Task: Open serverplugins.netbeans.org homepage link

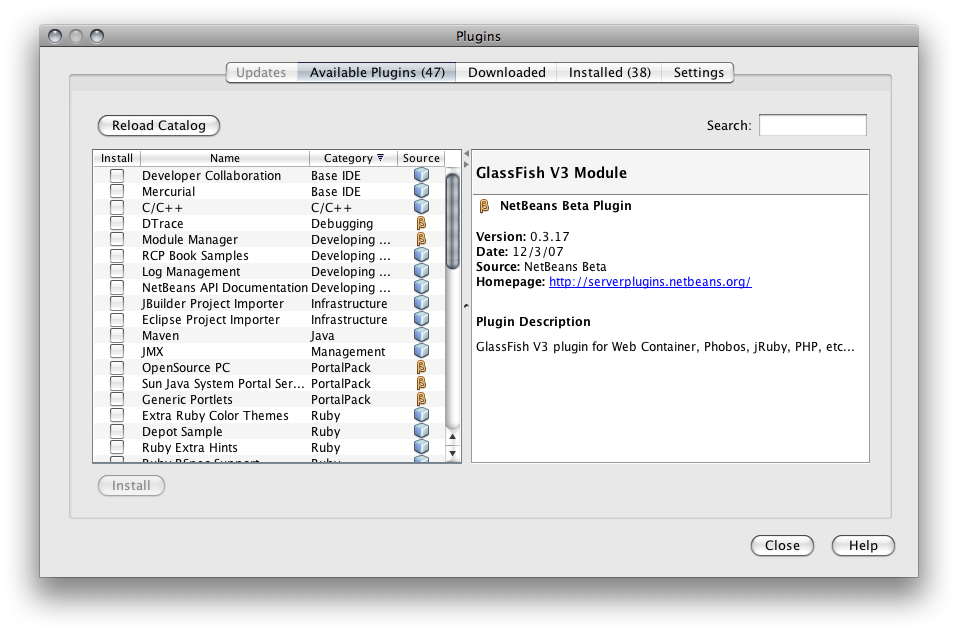Action: [x=650, y=282]
